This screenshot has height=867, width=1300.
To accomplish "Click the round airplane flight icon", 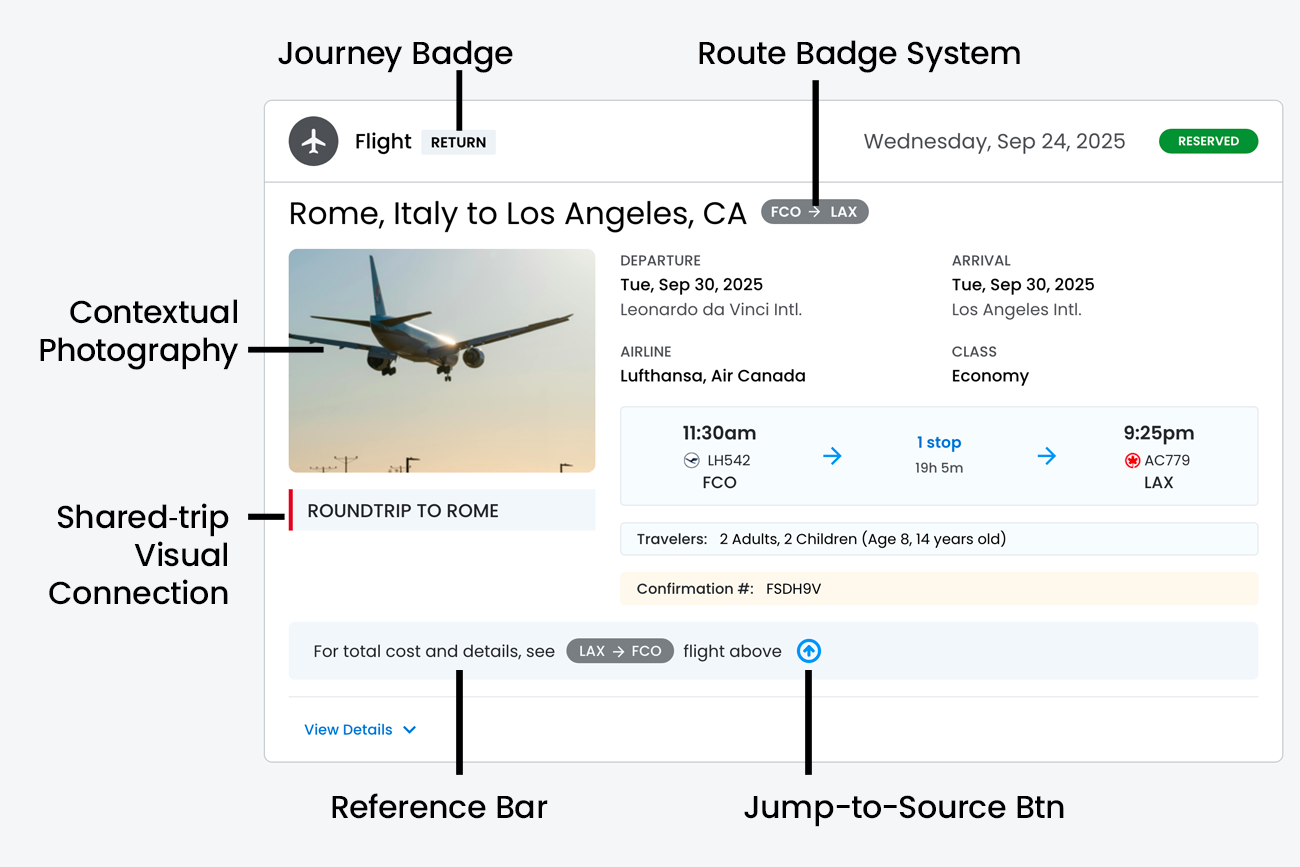I will [x=314, y=141].
